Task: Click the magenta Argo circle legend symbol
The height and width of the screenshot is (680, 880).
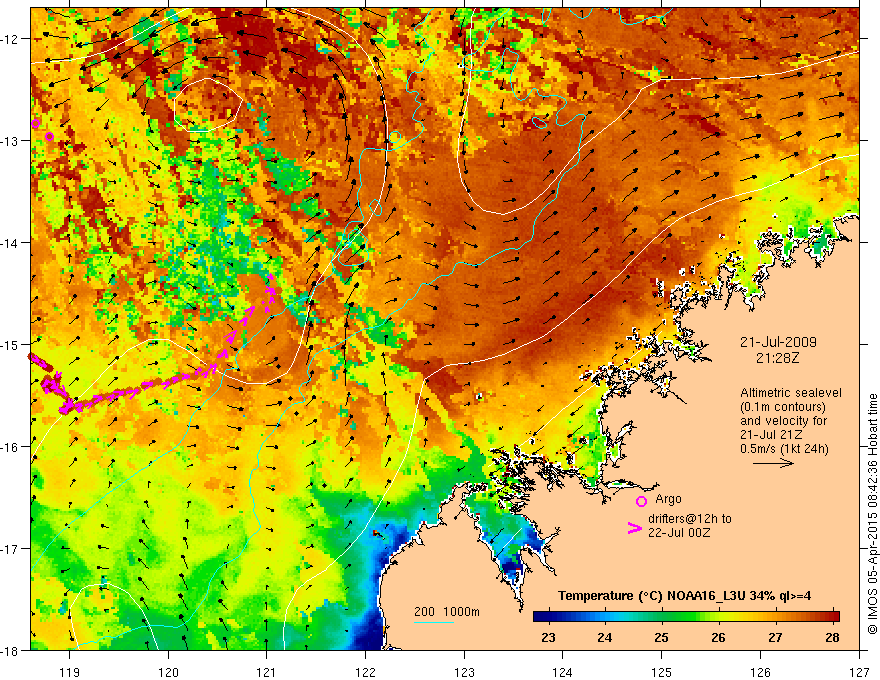Action: click(x=641, y=501)
